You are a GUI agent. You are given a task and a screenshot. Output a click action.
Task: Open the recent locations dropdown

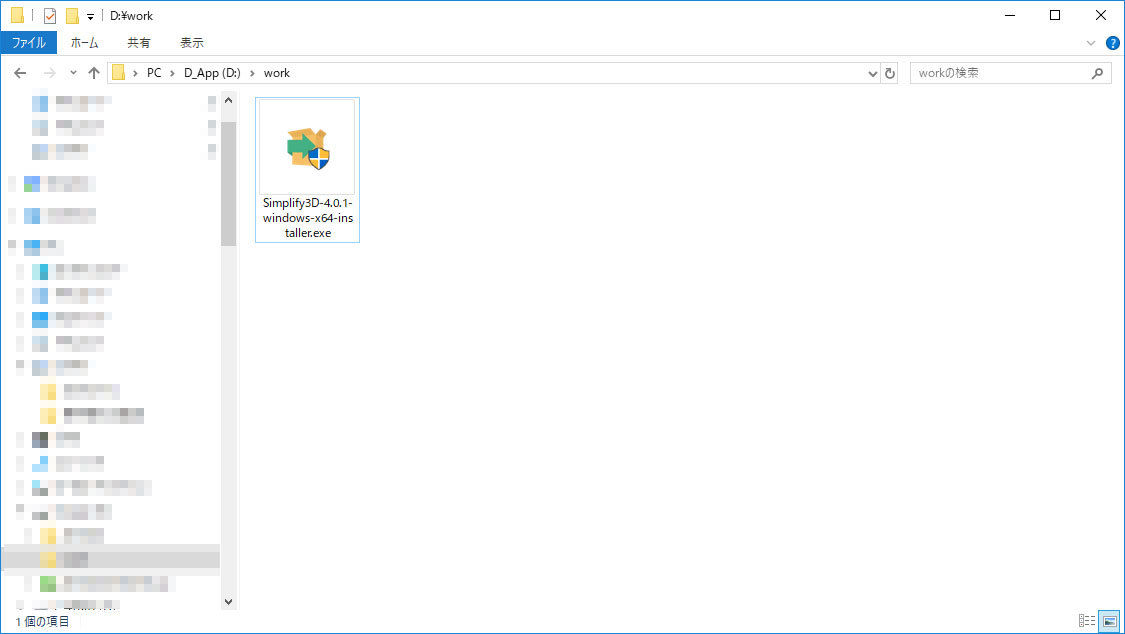[73, 73]
